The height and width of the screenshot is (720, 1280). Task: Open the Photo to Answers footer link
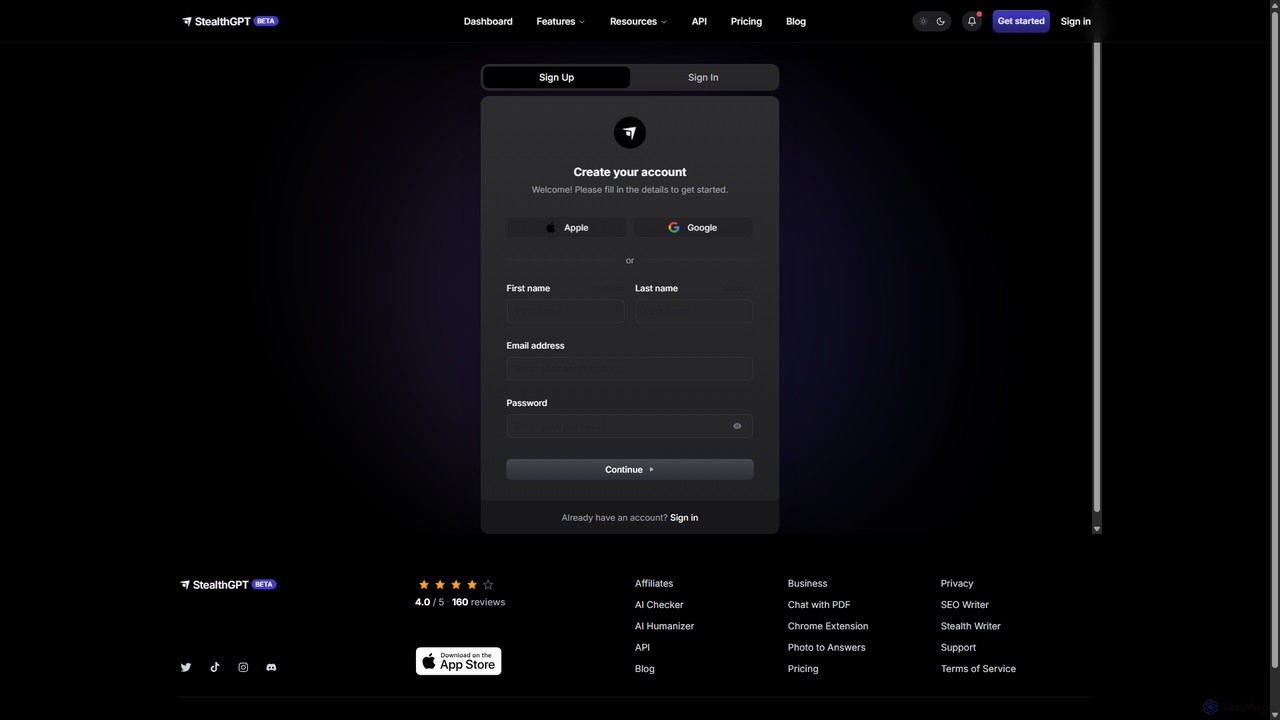[827, 647]
